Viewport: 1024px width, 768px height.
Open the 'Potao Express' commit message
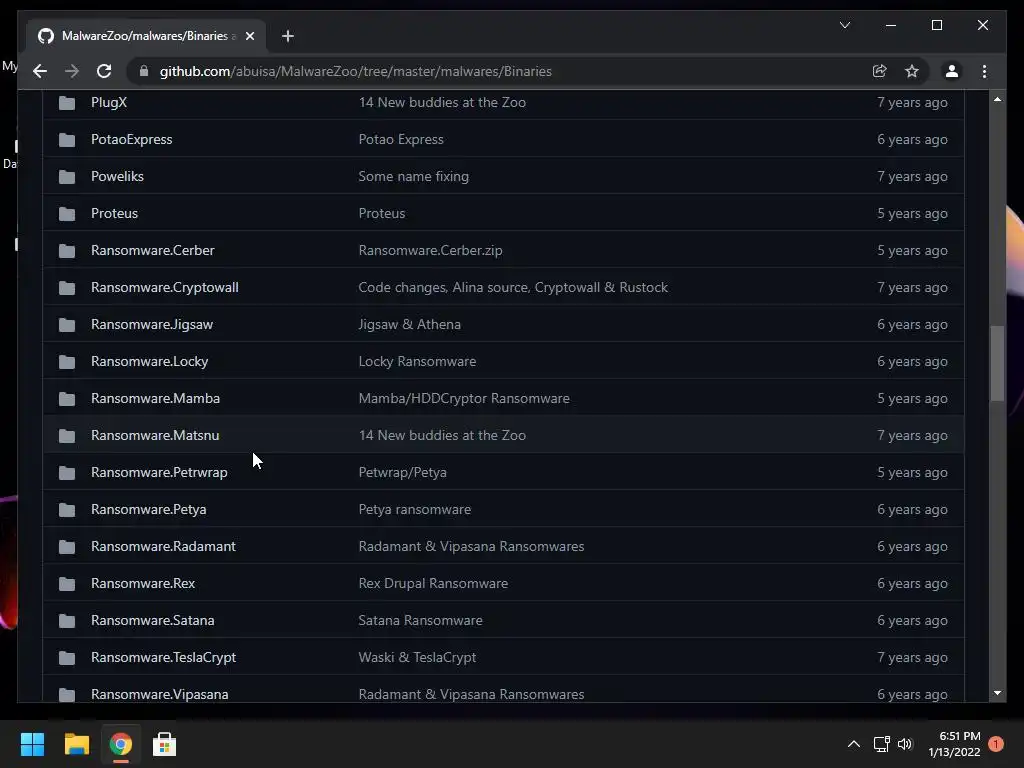point(401,140)
